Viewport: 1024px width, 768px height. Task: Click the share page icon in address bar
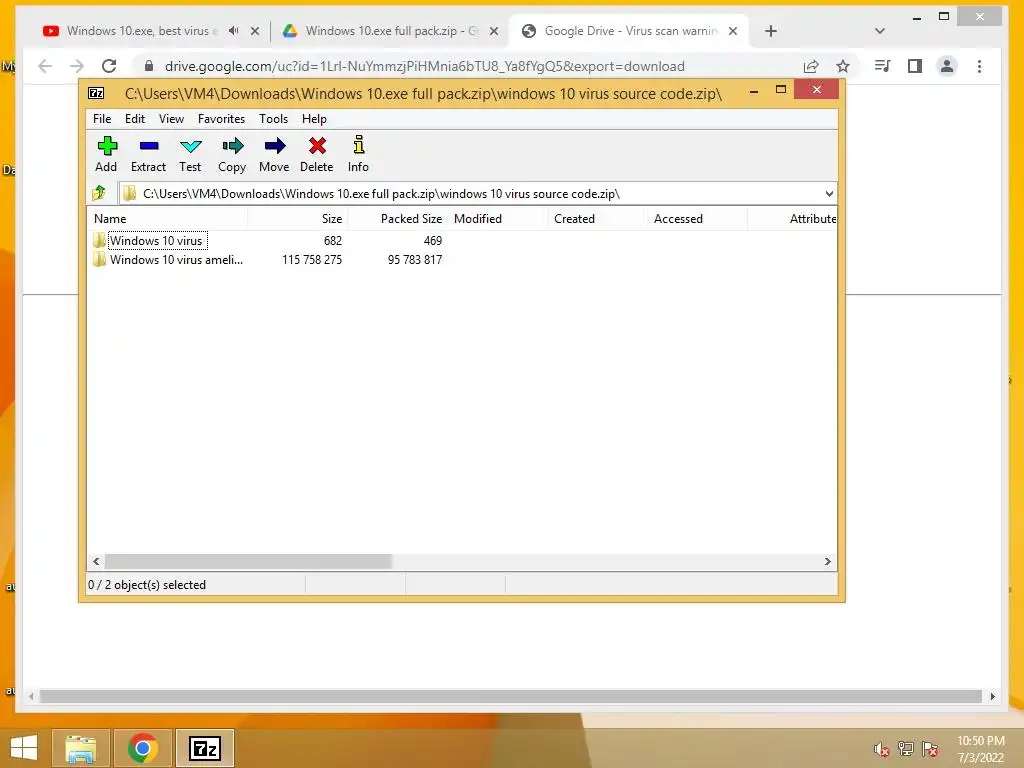(x=811, y=66)
